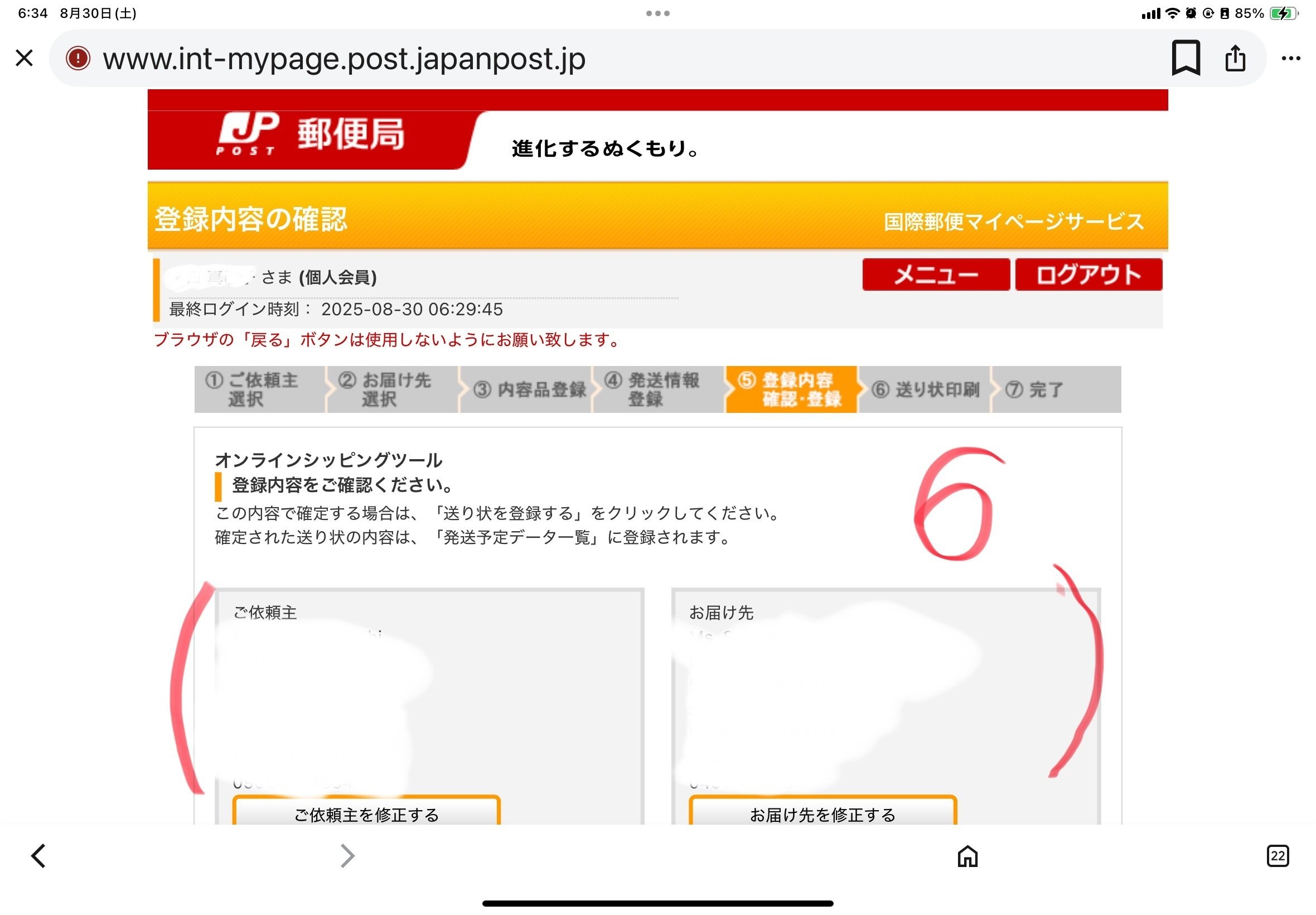Tap the address bar URL field
Screen dimensions: 1316x915
[343, 59]
